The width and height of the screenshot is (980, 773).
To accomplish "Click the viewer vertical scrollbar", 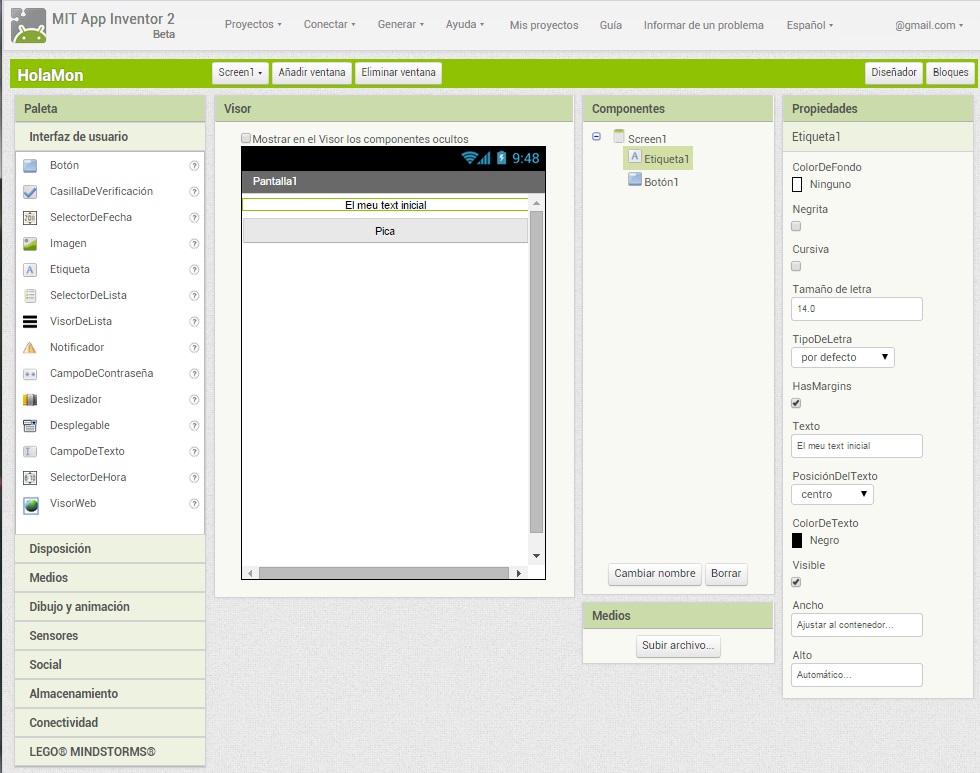I will [x=536, y=372].
